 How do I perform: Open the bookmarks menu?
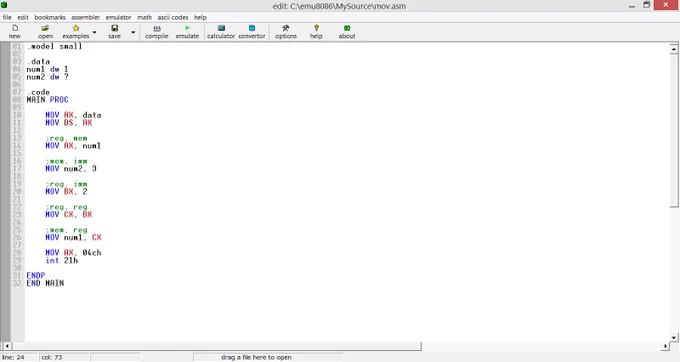pyautogui.click(x=50, y=17)
